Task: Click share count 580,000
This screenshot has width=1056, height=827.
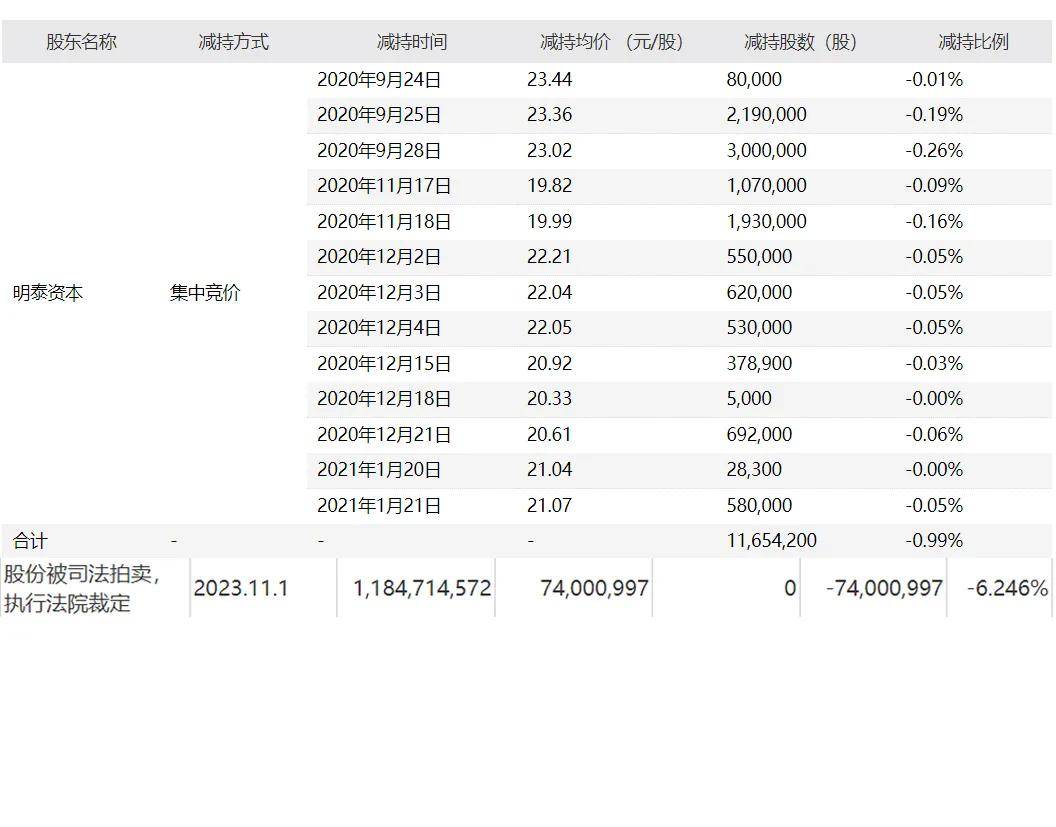Action: click(x=759, y=505)
